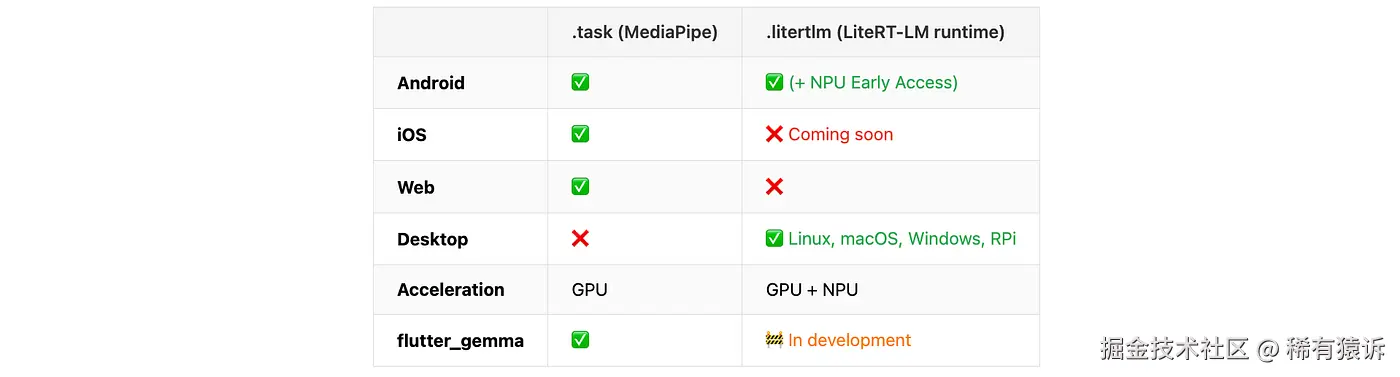1400x377 pixels.
Task: Click the green checkmark in iOS MediaPipe cell
Action: tap(580, 134)
